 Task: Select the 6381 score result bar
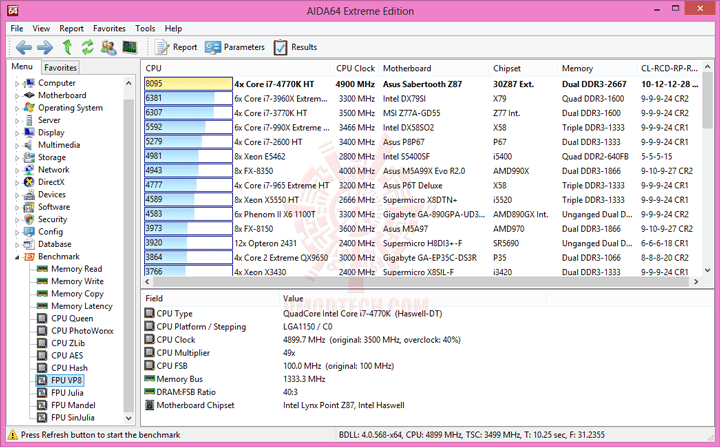[x=188, y=98]
